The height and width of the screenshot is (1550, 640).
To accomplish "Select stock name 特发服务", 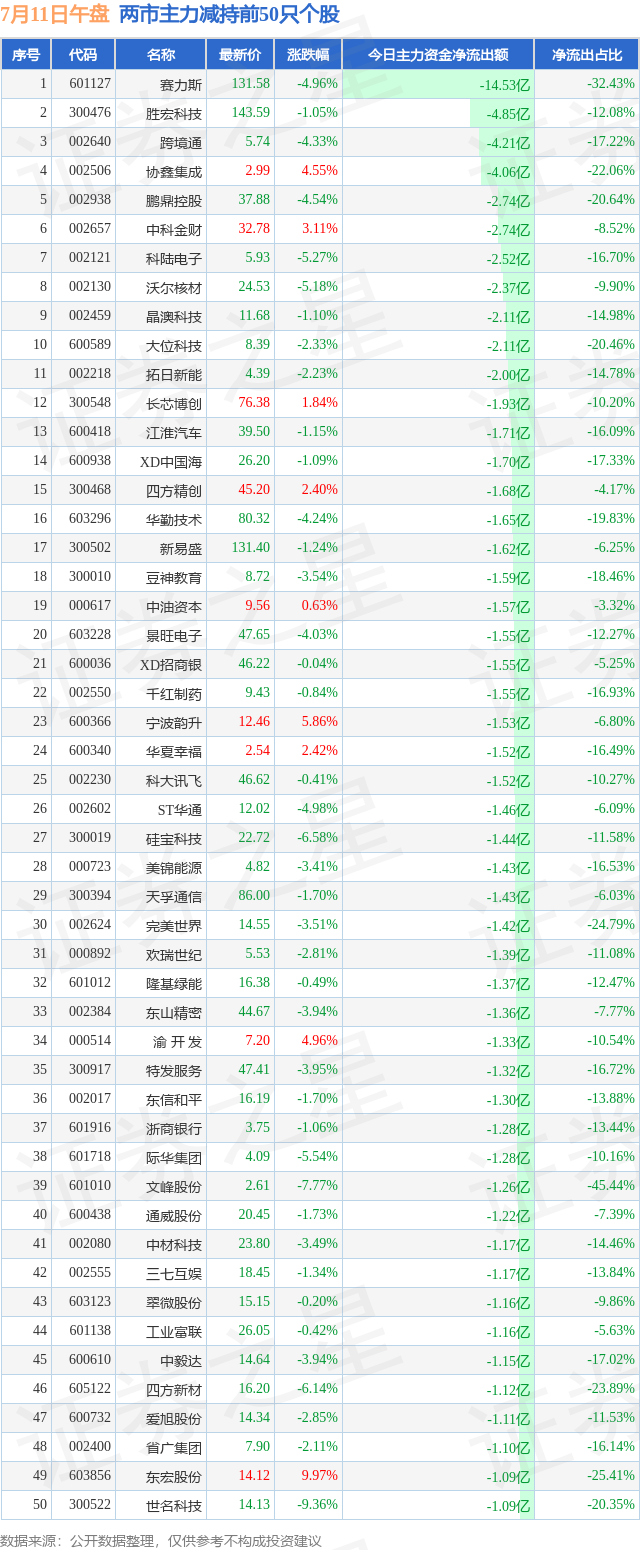I will 174,1070.
